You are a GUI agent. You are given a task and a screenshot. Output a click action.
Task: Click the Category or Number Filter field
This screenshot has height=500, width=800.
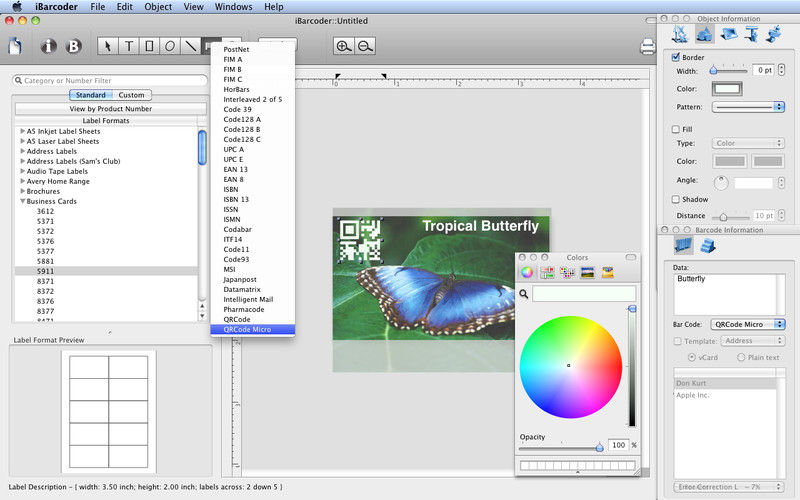110,81
